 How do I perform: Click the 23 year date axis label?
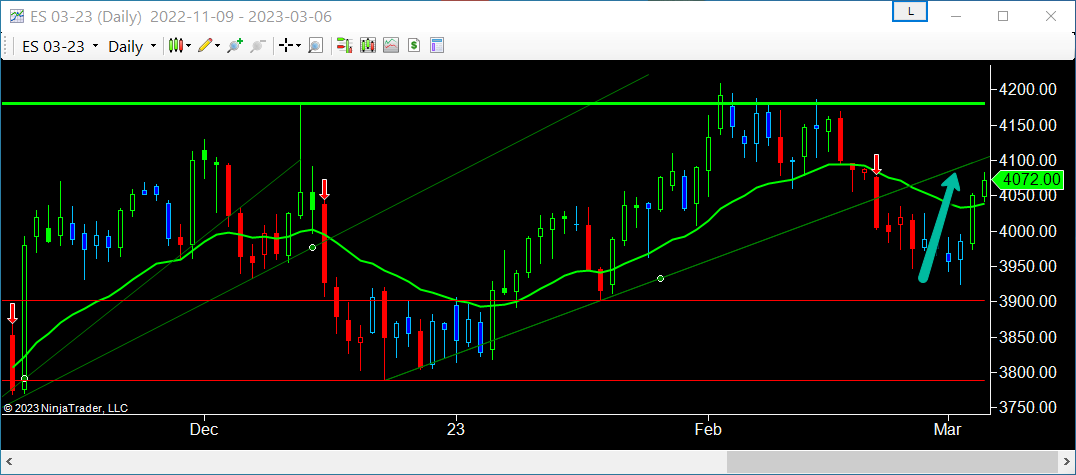point(456,430)
